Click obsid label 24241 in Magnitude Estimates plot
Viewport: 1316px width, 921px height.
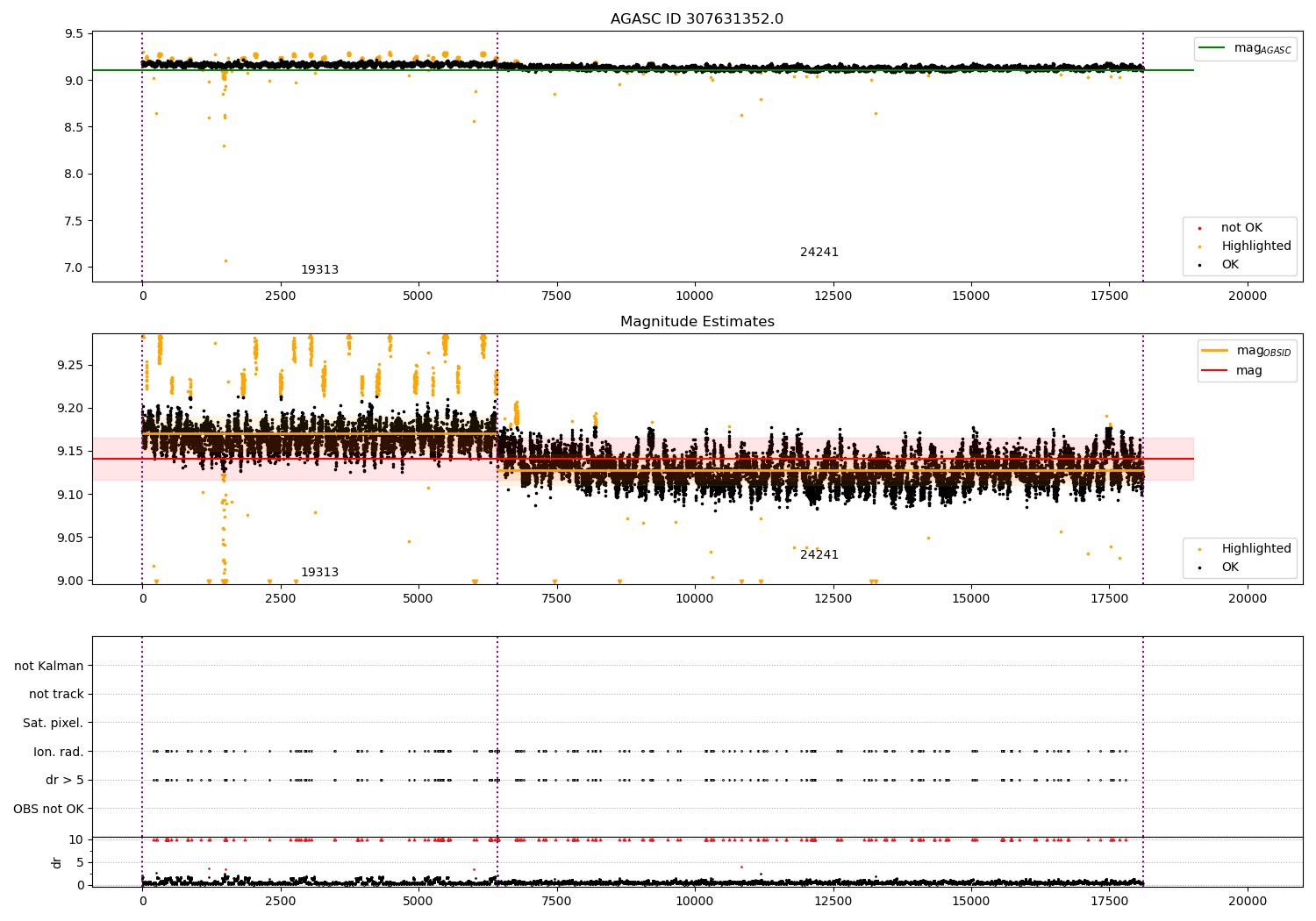tap(819, 555)
